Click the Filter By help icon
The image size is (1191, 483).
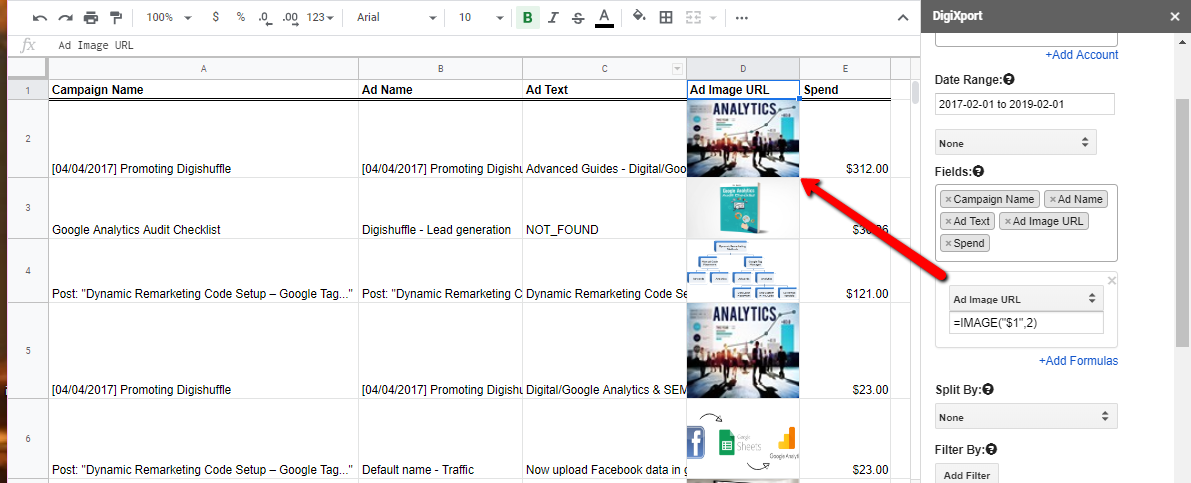click(x=991, y=450)
